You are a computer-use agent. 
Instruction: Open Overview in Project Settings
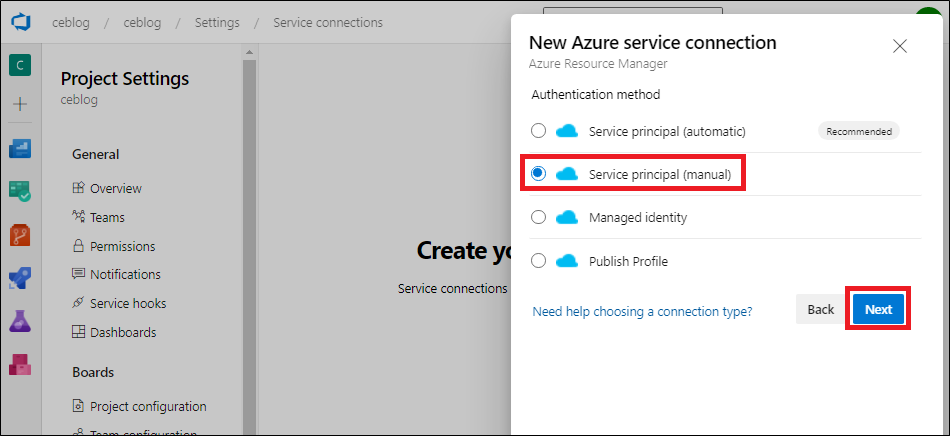[116, 188]
